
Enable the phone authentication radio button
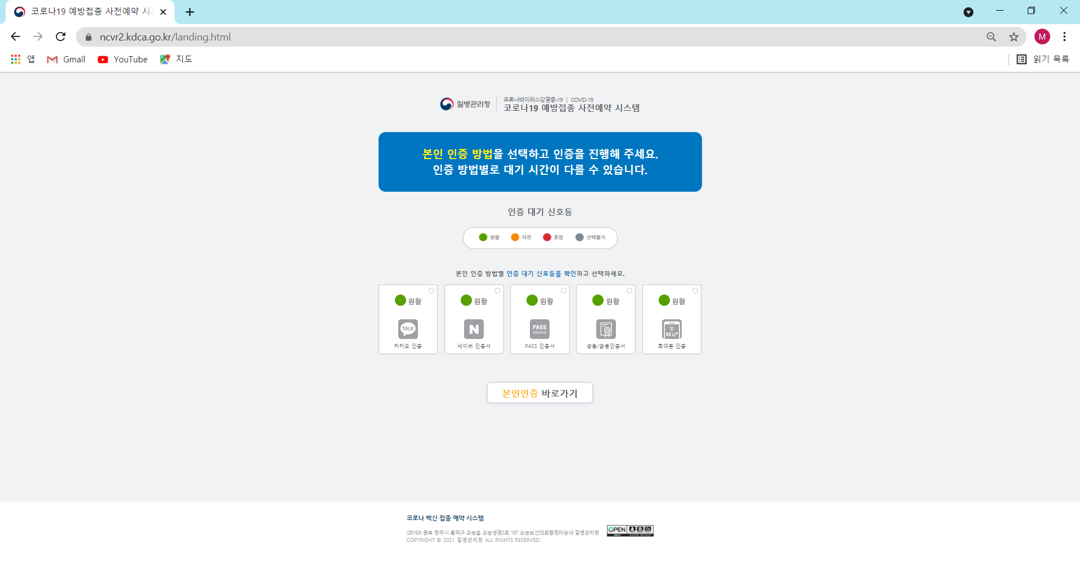click(695, 291)
